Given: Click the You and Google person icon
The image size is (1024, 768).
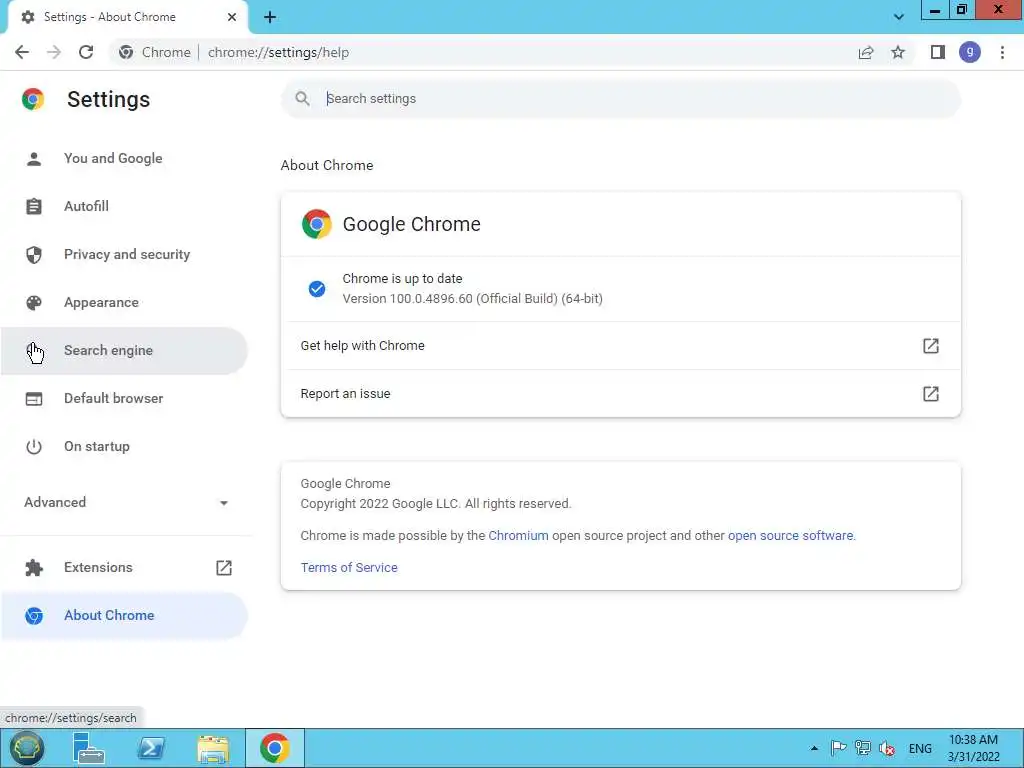Looking at the screenshot, I should click(x=34, y=159).
